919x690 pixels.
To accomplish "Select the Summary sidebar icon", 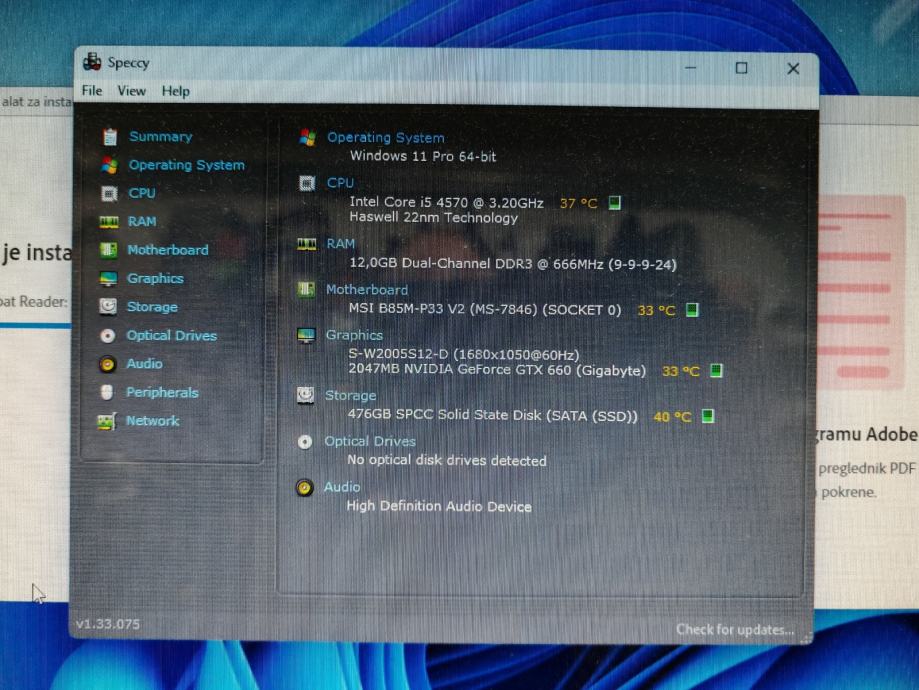I will (x=110, y=137).
